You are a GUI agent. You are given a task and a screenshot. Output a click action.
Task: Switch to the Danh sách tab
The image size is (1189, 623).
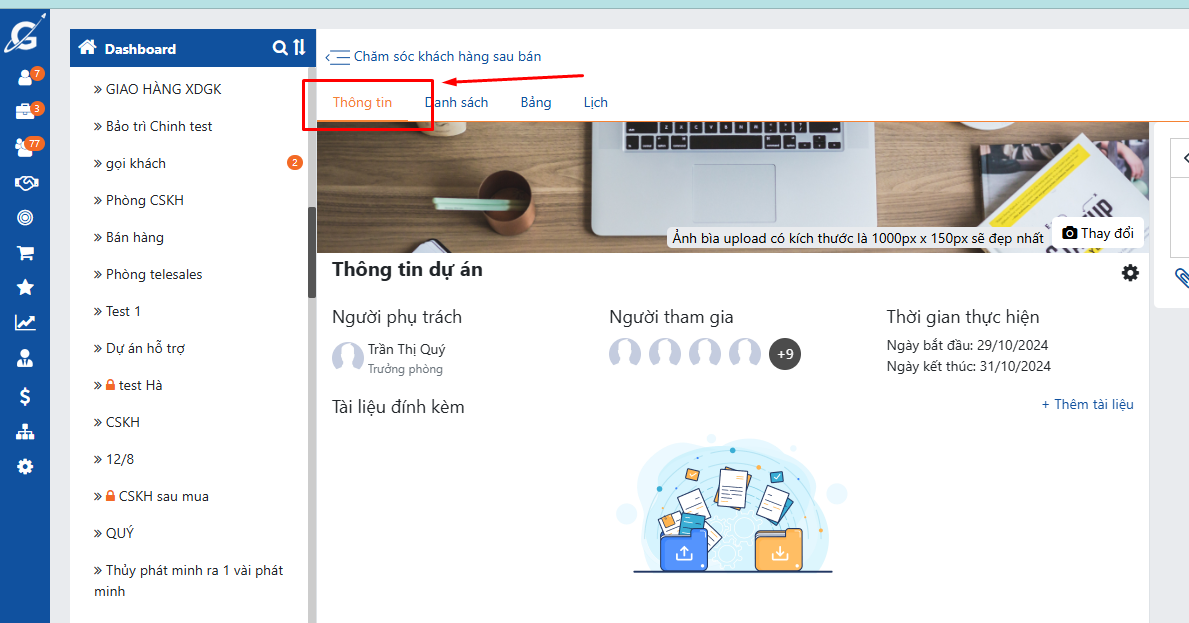point(457,102)
